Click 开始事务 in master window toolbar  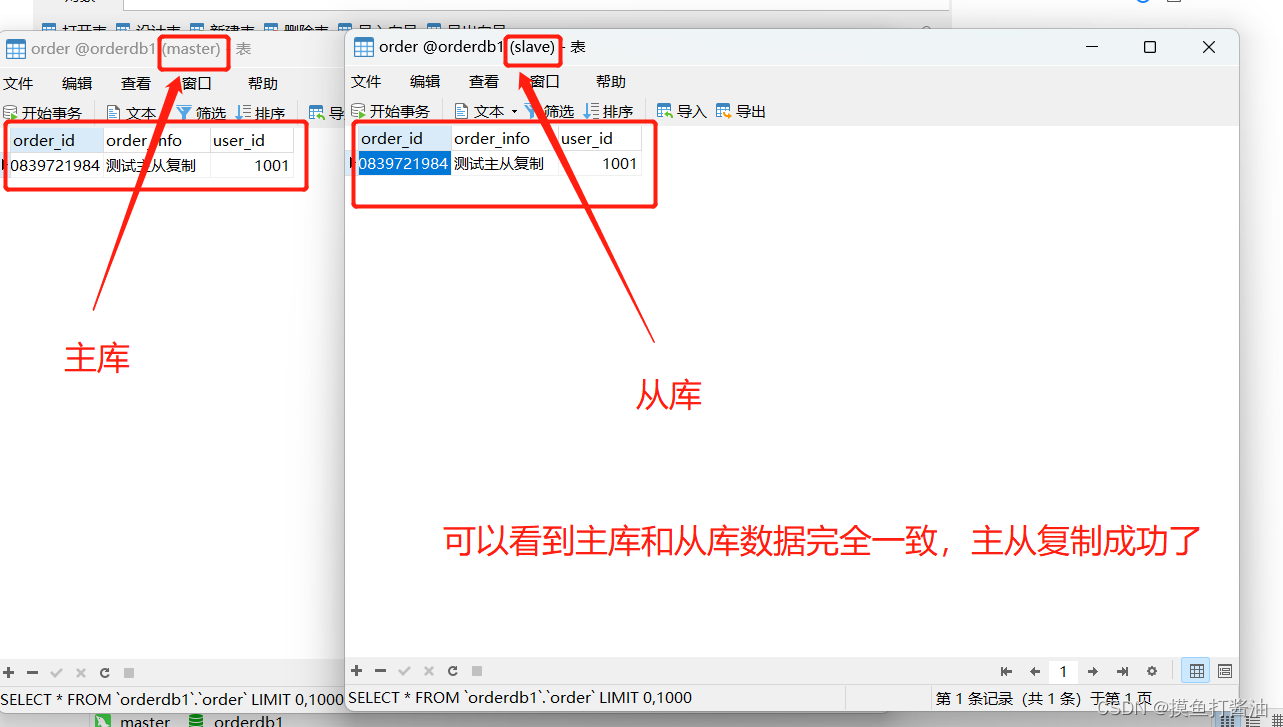pos(43,113)
